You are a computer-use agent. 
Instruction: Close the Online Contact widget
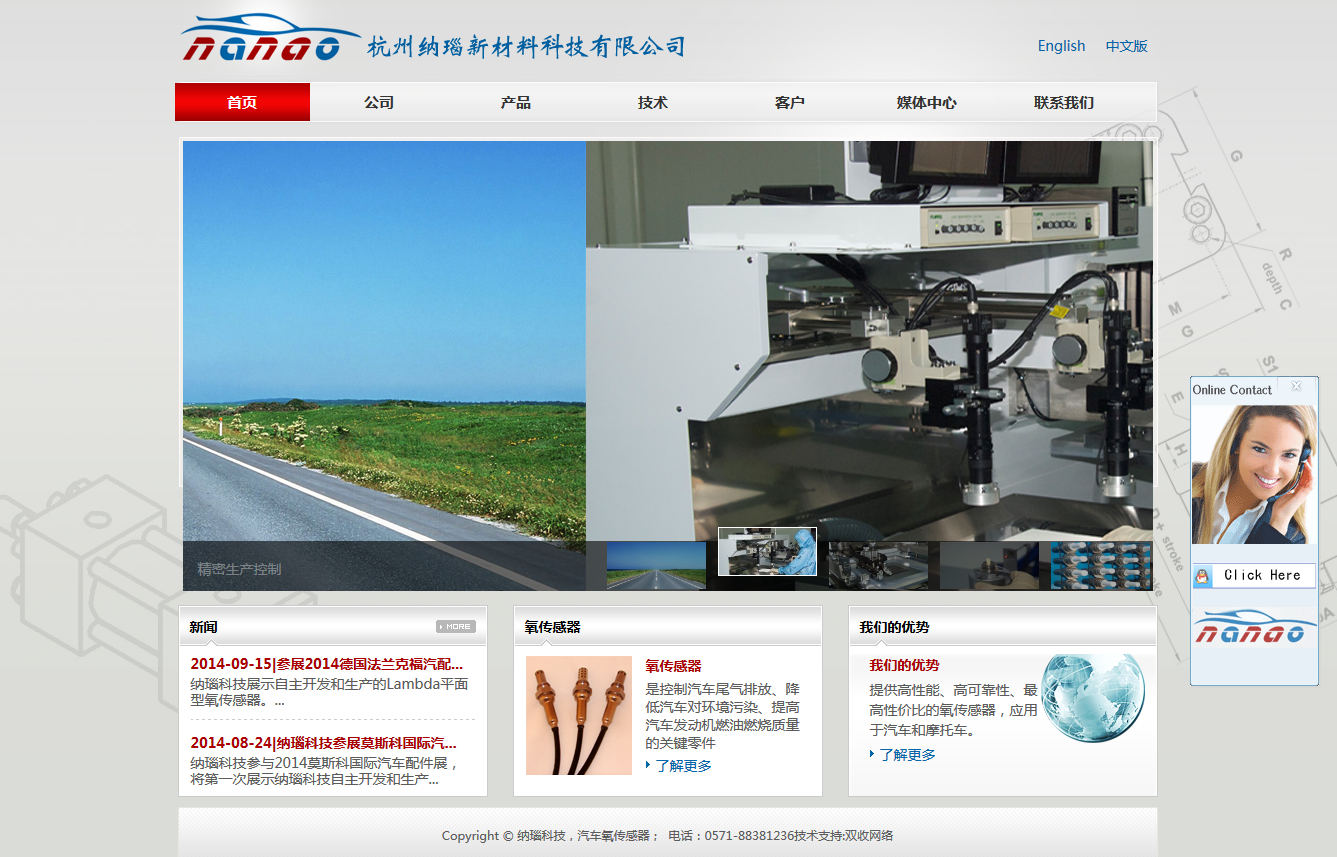click(x=1296, y=387)
